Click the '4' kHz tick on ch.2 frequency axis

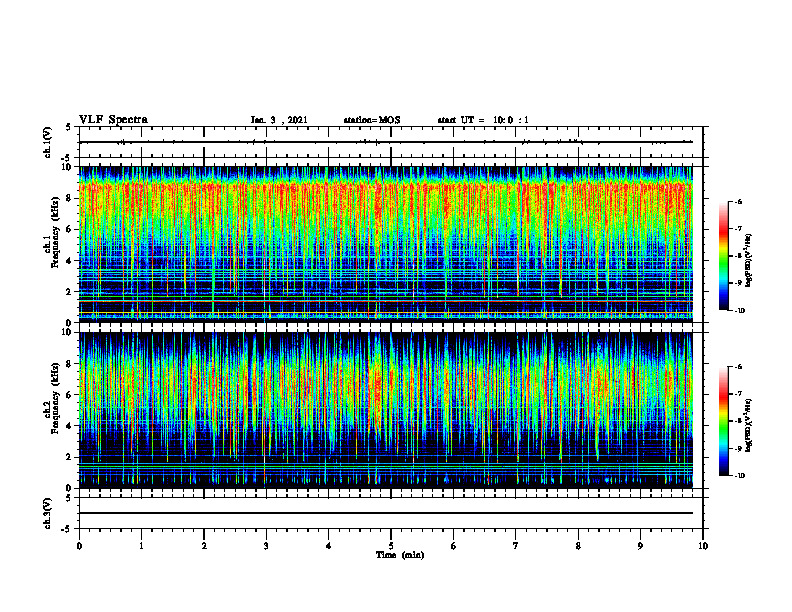tap(70, 426)
